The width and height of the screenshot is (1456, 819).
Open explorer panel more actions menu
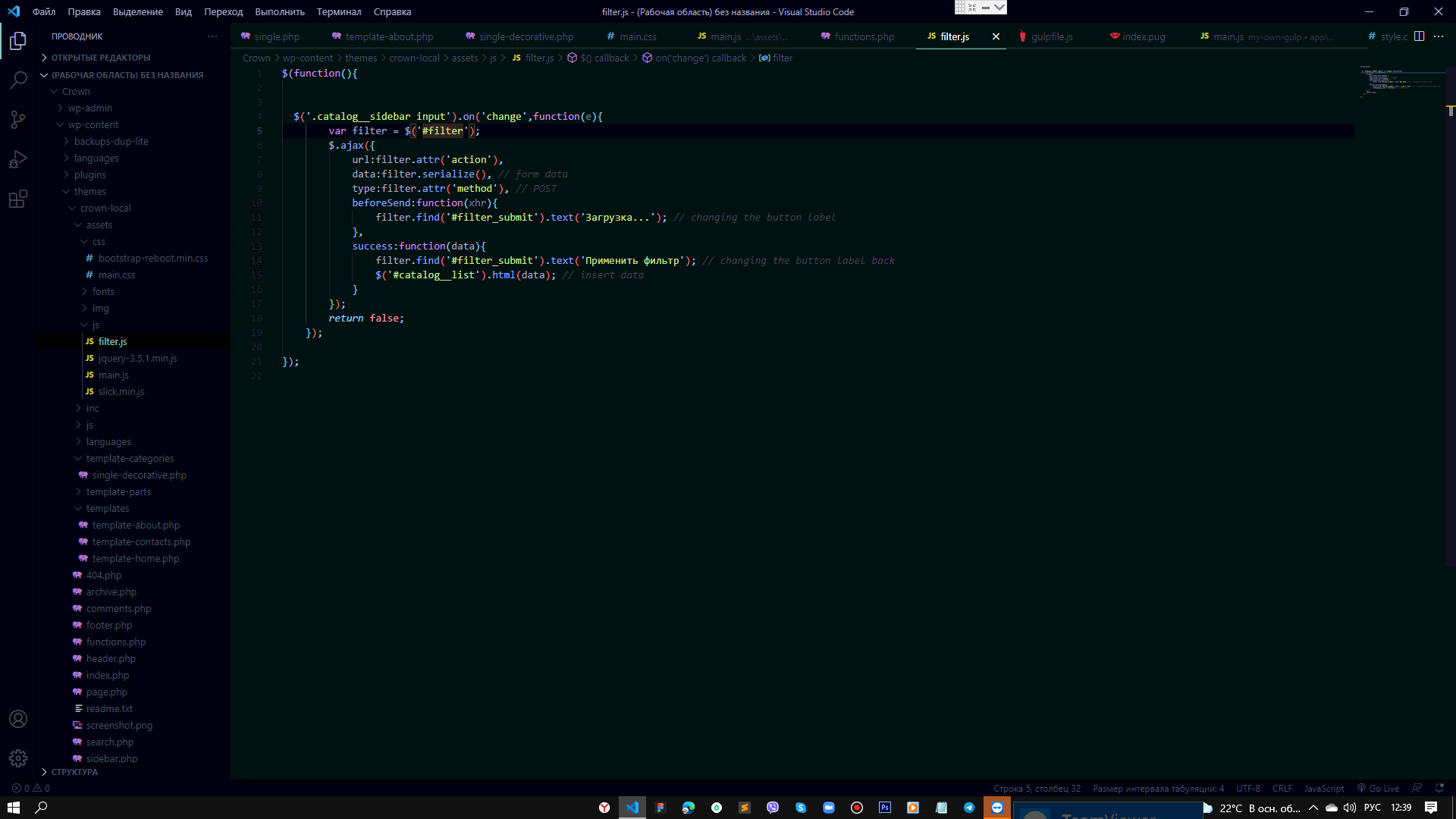[212, 36]
